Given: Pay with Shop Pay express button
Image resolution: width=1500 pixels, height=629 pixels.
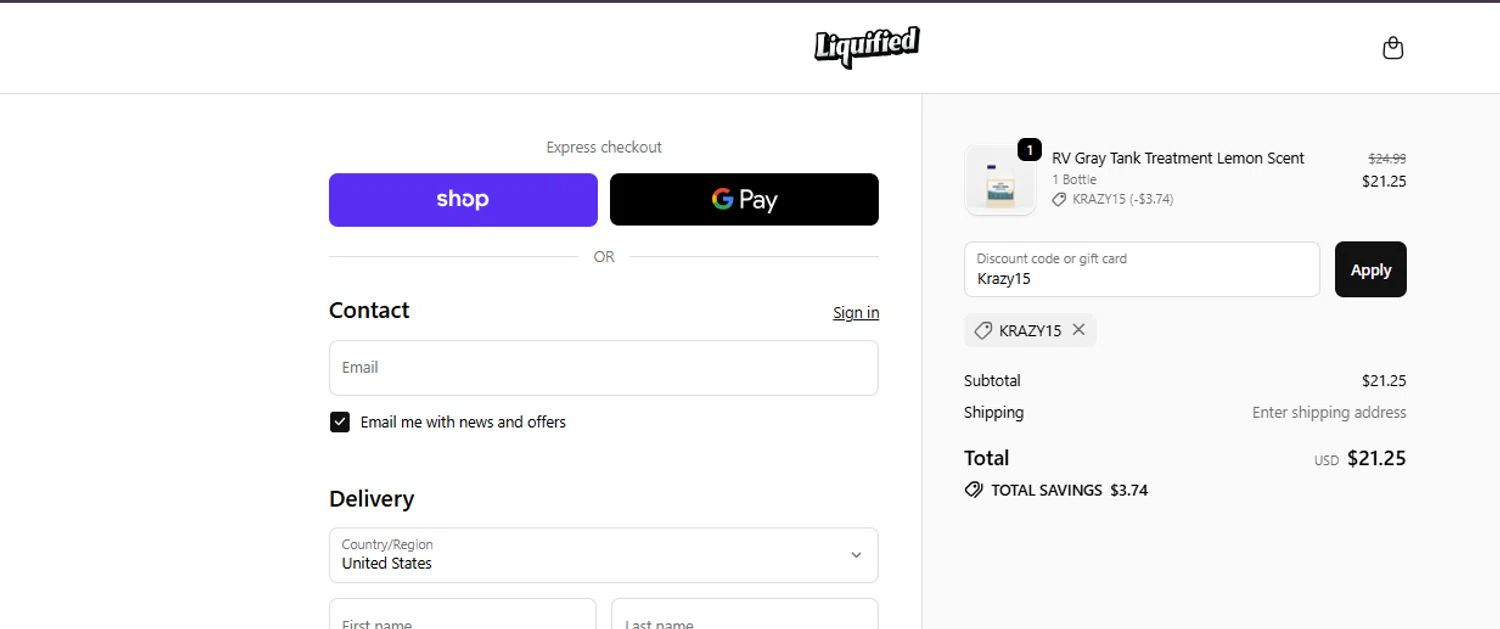Looking at the screenshot, I should click(x=463, y=200).
